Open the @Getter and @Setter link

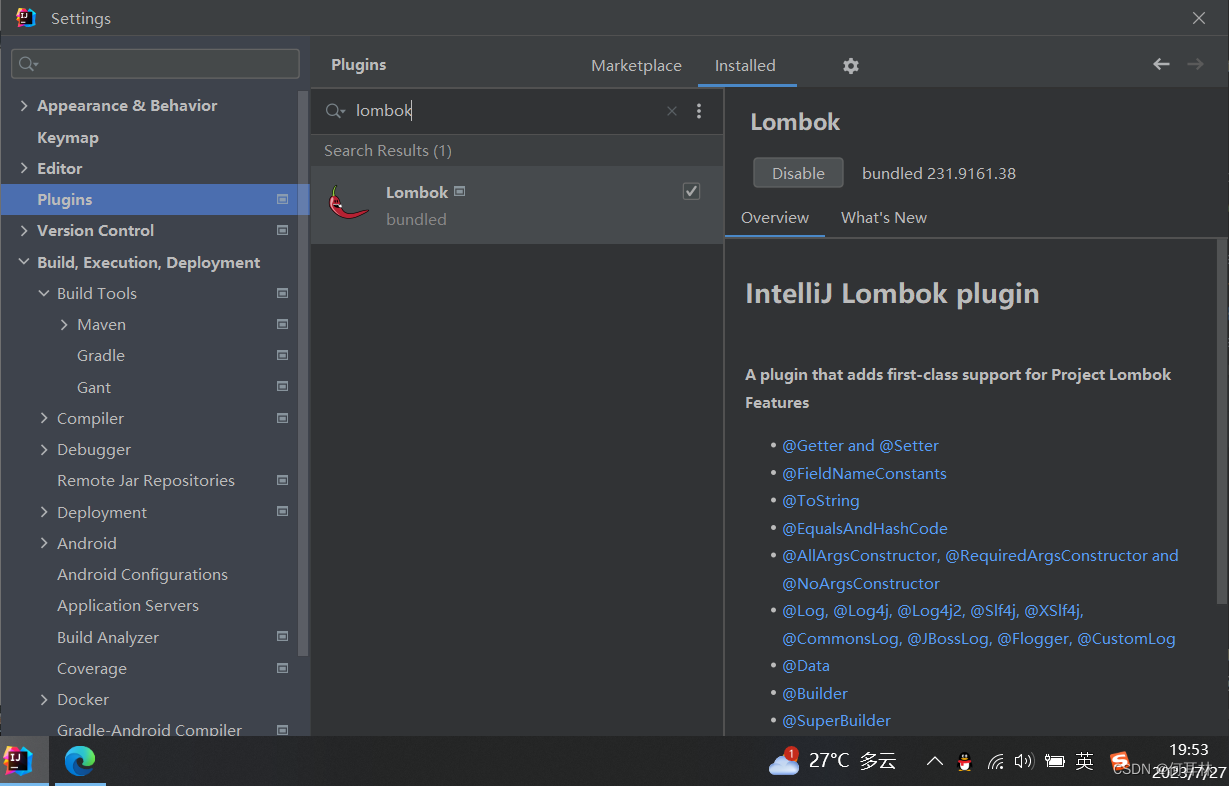pos(860,446)
